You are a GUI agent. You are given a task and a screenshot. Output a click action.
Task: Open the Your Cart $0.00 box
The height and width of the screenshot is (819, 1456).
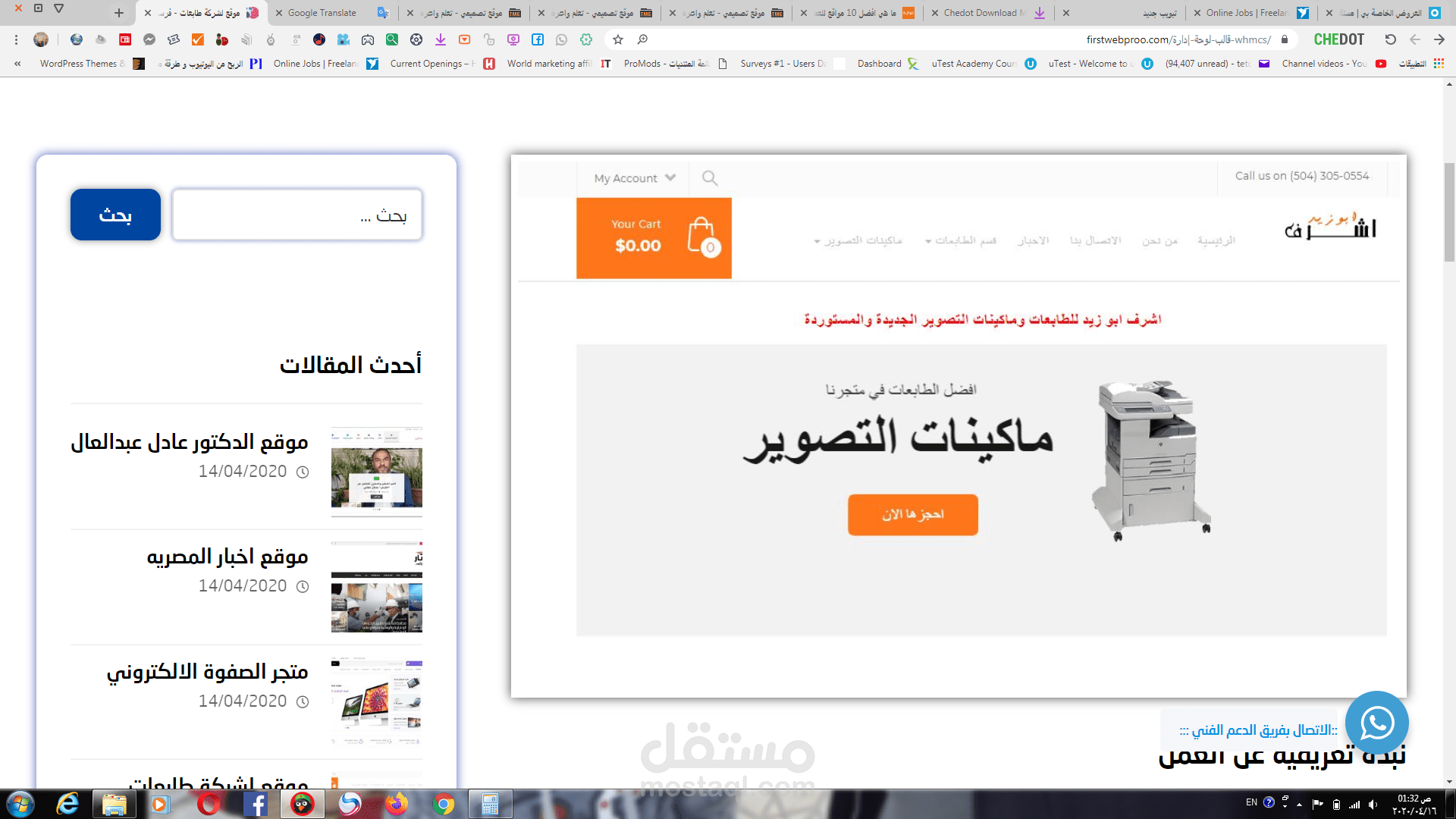point(654,238)
